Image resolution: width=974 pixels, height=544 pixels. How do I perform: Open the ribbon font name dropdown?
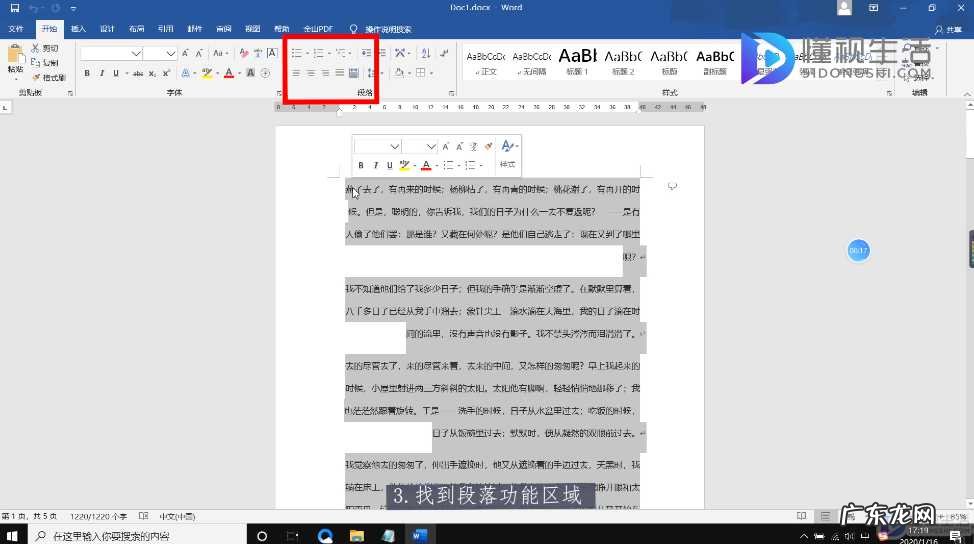[x=136, y=54]
